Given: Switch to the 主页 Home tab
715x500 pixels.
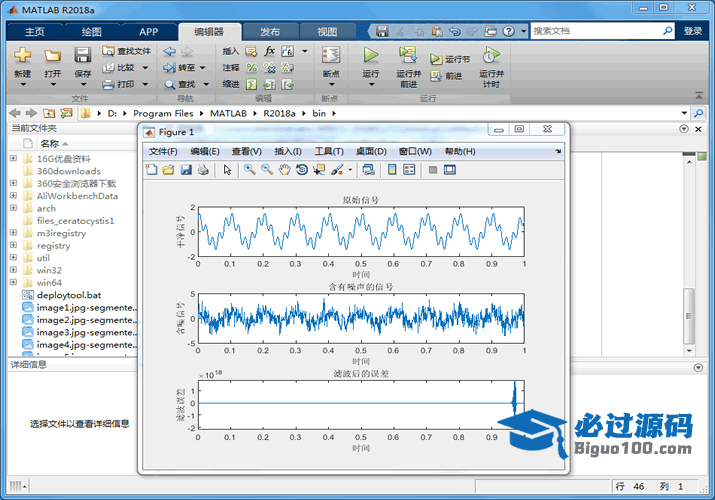Looking at the screenshot, I should (35, 32).
